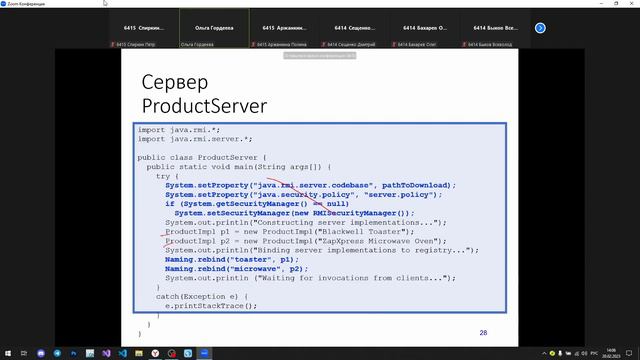Screen dimensions: 640x360
Task: Open the taskbar clock and calendar
Action: pyautogui.click(x=611, y=353)
